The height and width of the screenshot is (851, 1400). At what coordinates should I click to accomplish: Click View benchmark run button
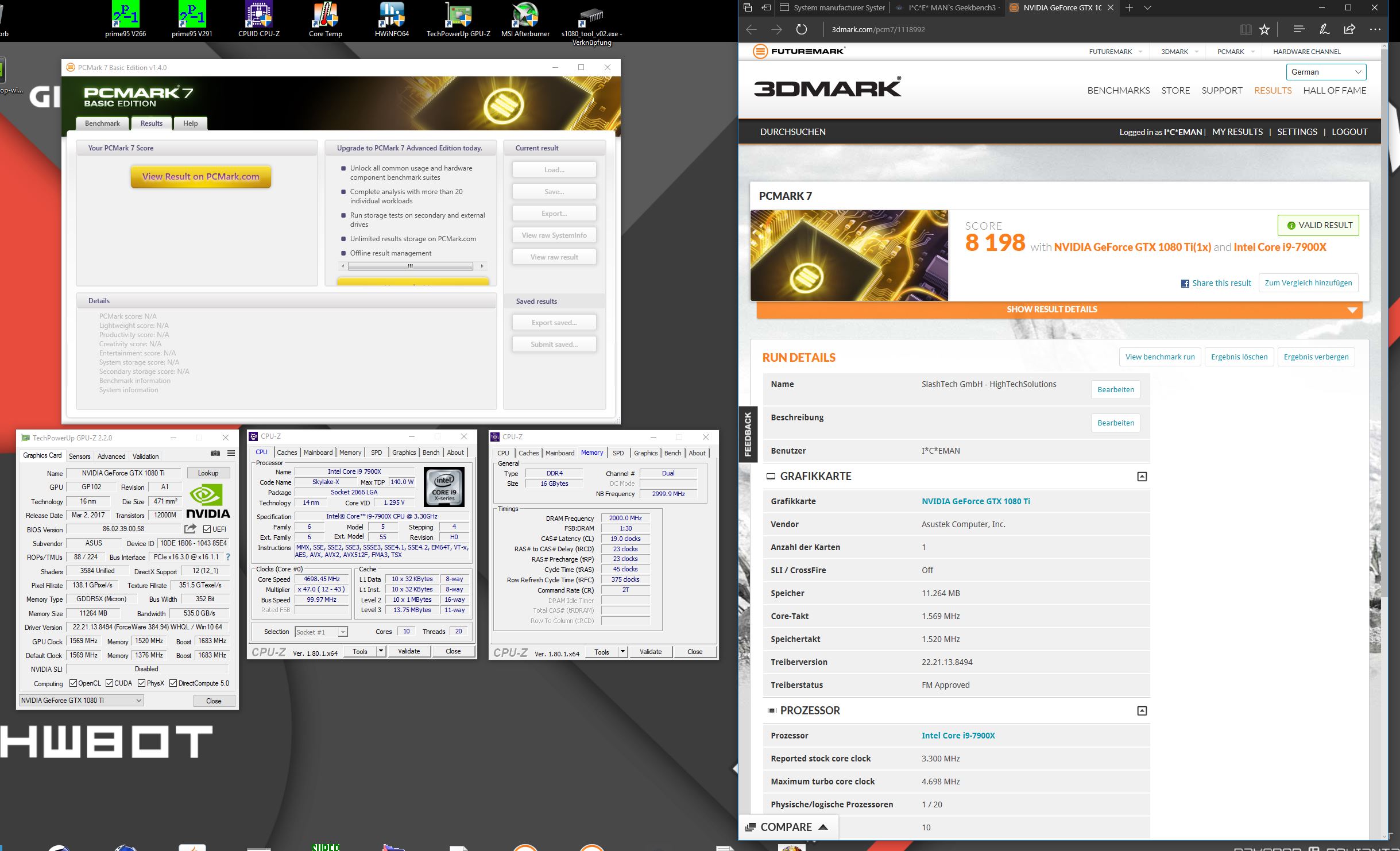(x=1159, y=357)
